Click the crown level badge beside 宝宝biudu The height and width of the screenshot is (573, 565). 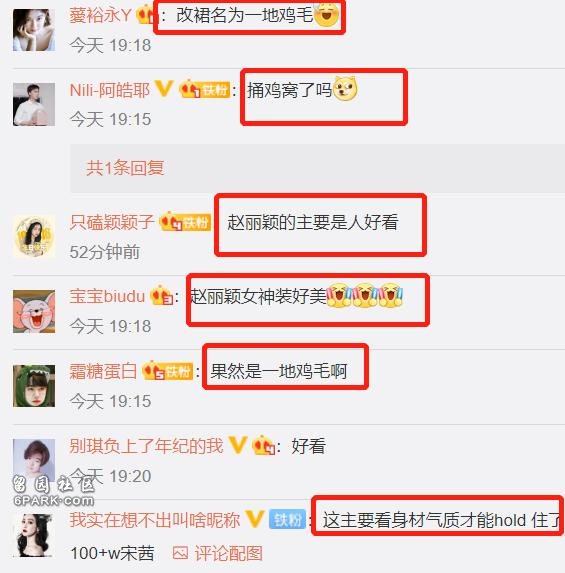click(x=161, y=295)
